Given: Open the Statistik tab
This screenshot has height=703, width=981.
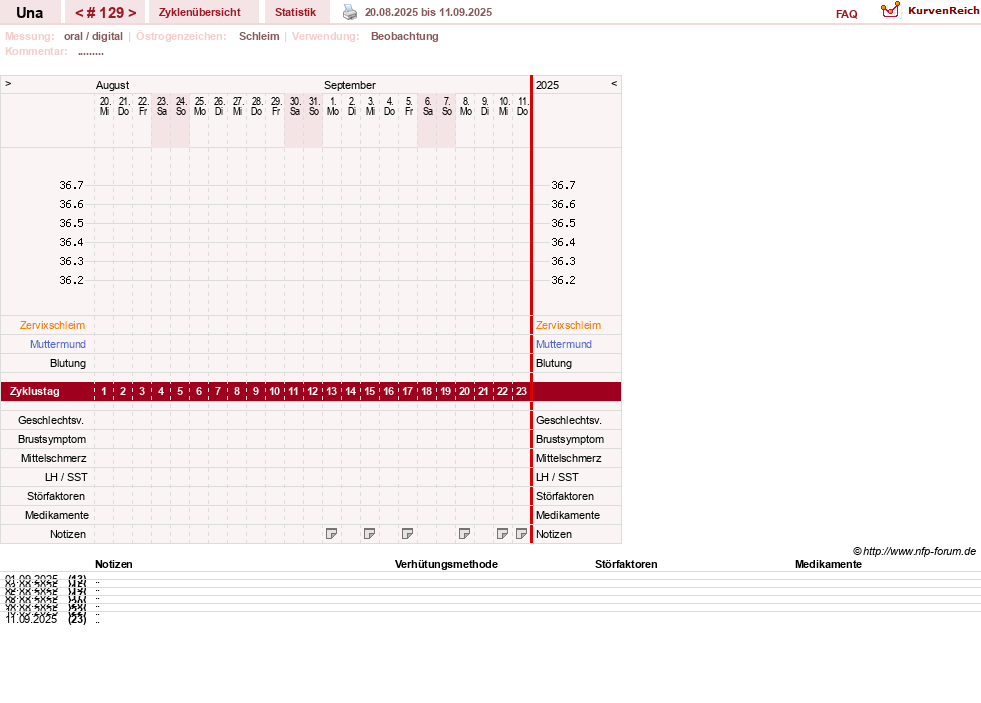Looking at the screenshot, I should coord(295,12).
